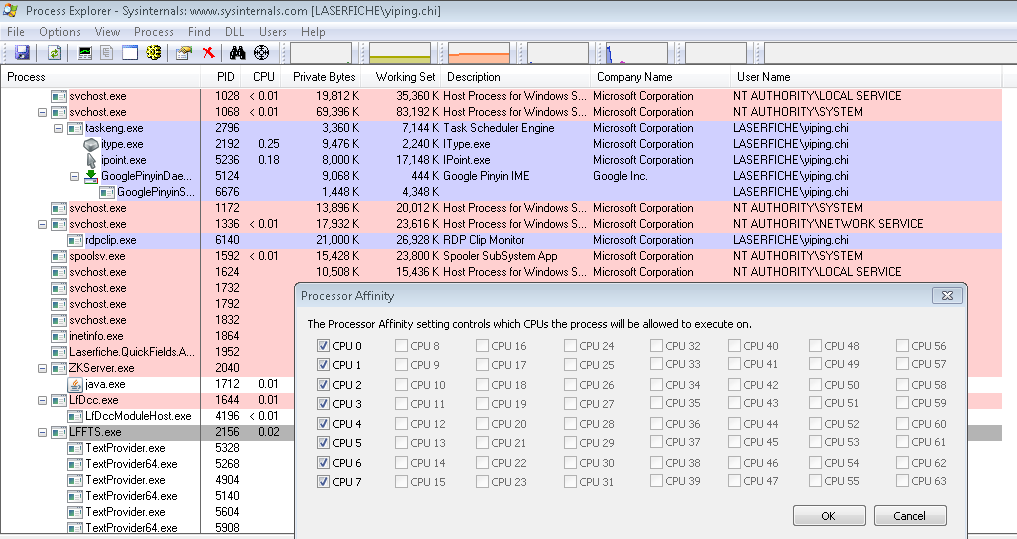Sort by User Name column header
Screen dimensions: 1017x539
click(x=867, y=77)
